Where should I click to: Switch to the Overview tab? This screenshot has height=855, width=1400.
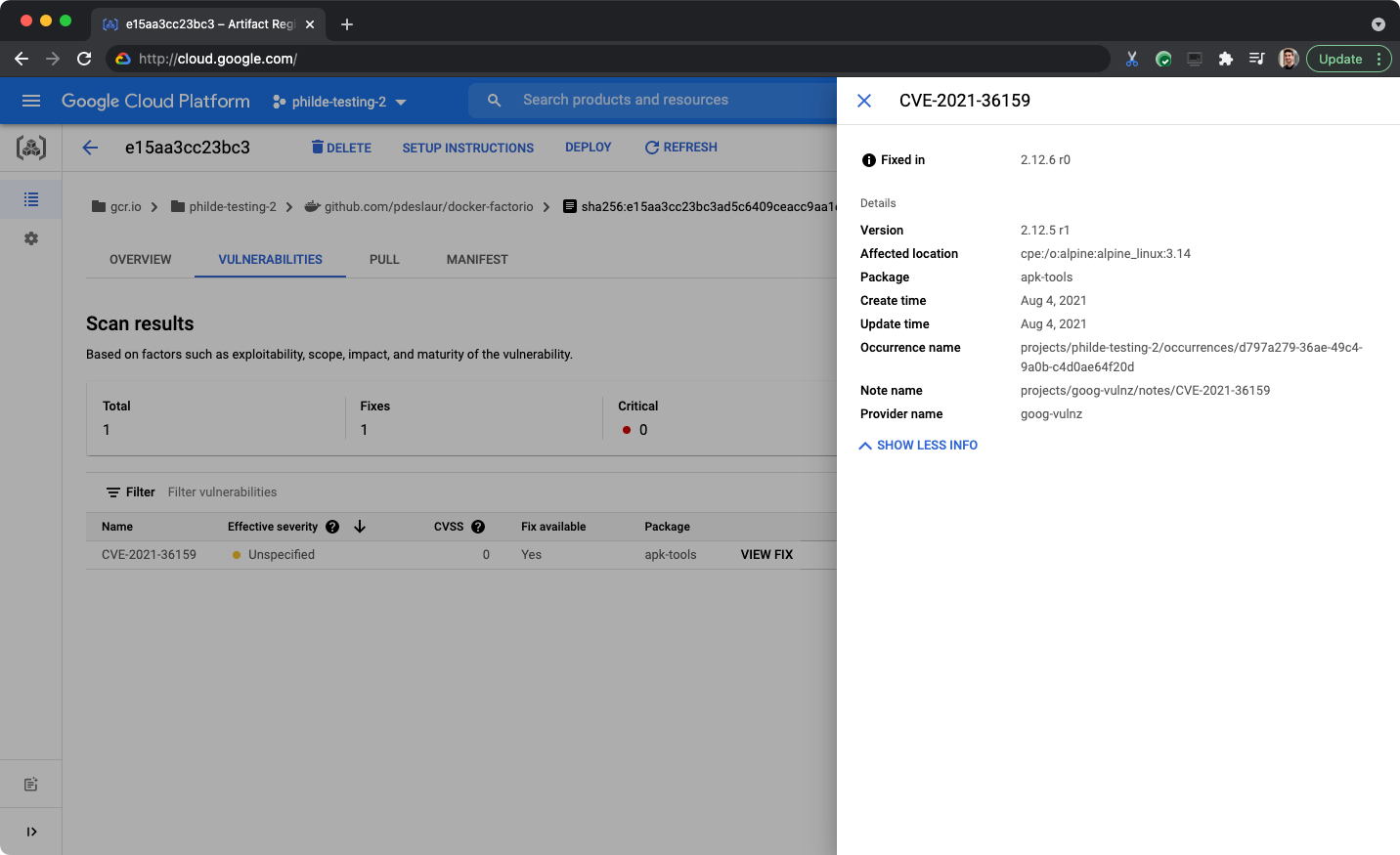141,260
